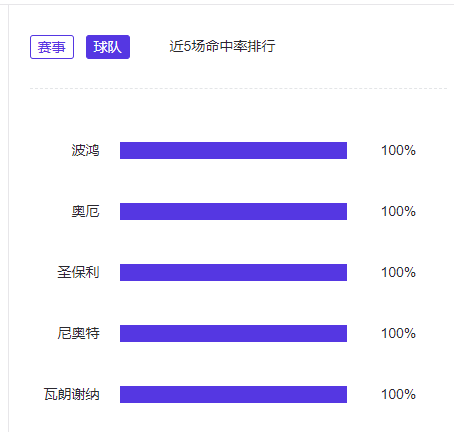Click the 圣保利 purple bar

pyautogui.click(x=233, y=272)
